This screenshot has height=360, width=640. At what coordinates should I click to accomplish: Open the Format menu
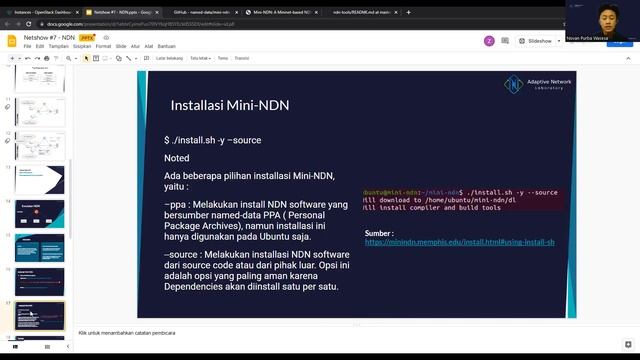(103, 47)
